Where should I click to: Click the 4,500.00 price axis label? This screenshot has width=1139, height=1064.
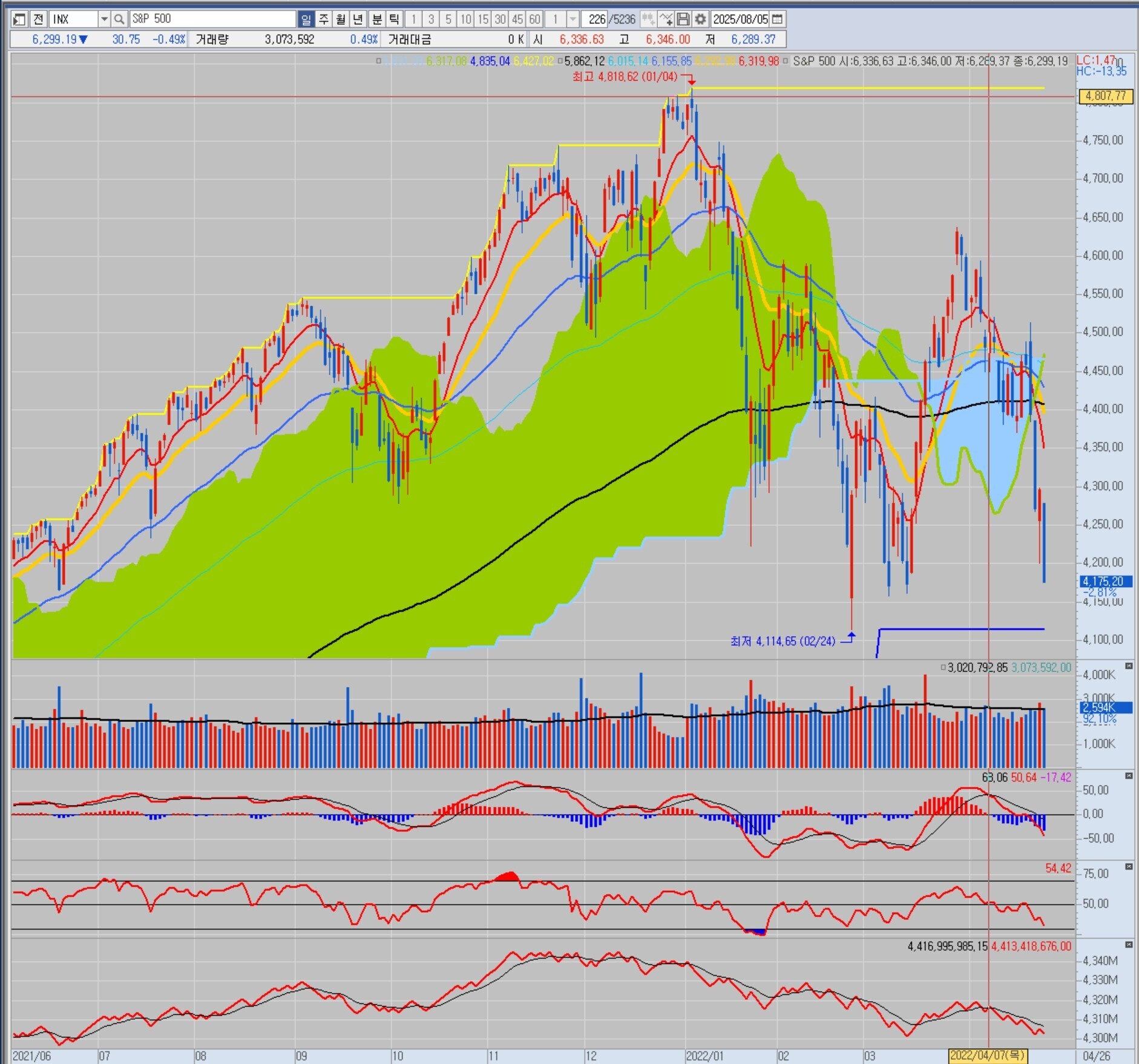tap(1103, 332)
